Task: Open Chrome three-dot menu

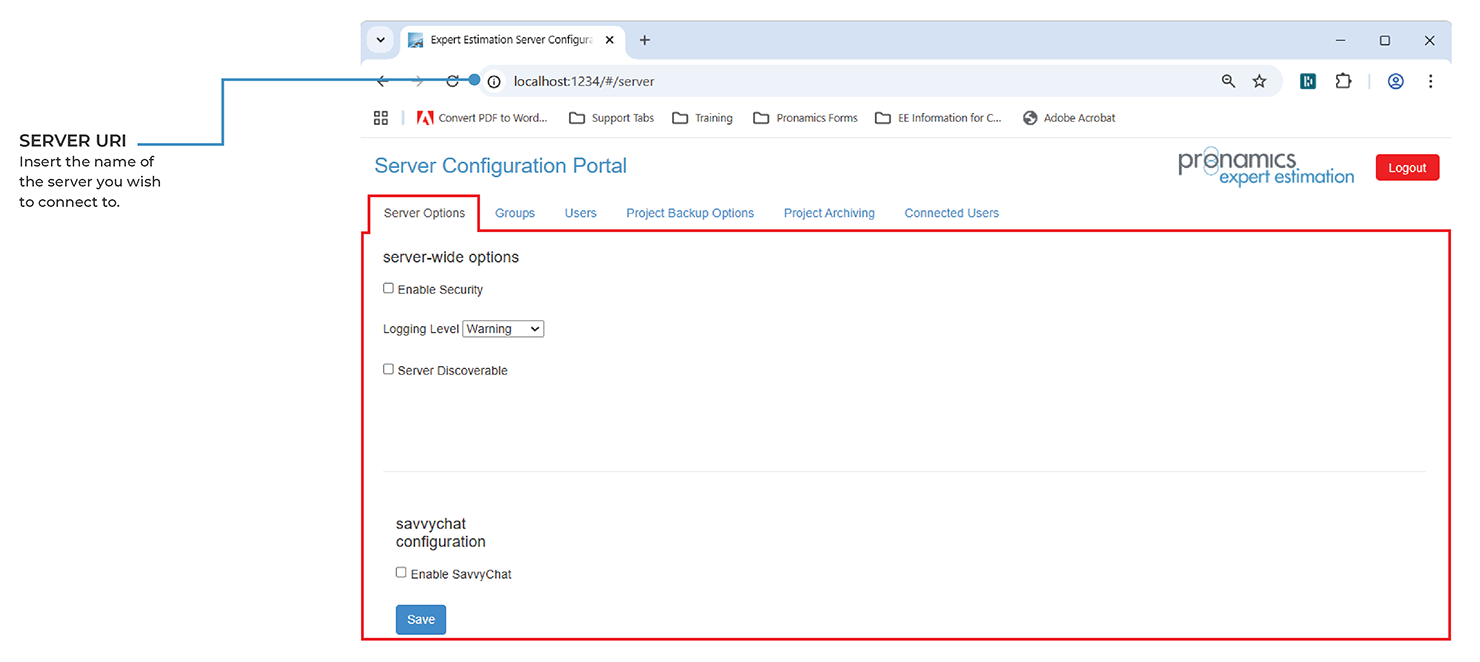Action: click(x=1430, y=81)
